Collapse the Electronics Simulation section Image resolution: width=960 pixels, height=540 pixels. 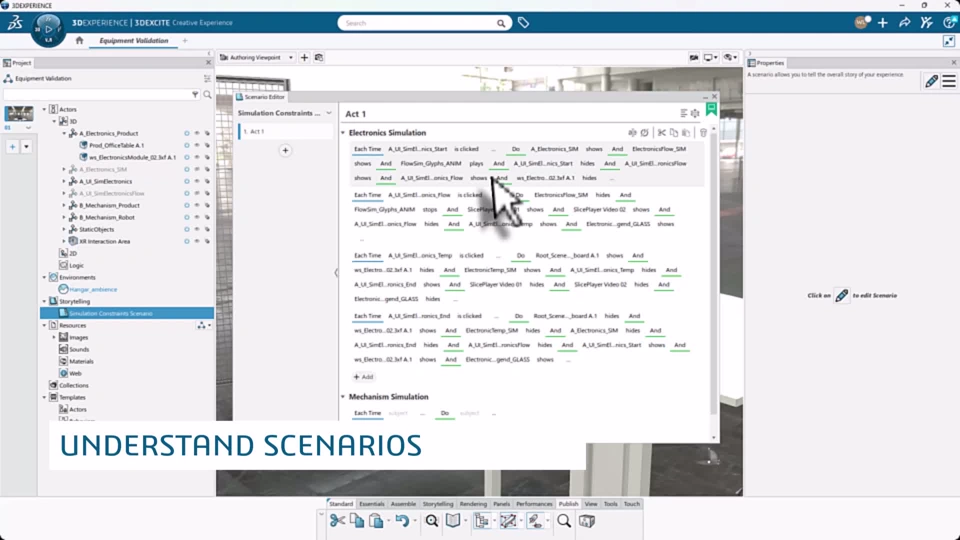click(343, 133)
